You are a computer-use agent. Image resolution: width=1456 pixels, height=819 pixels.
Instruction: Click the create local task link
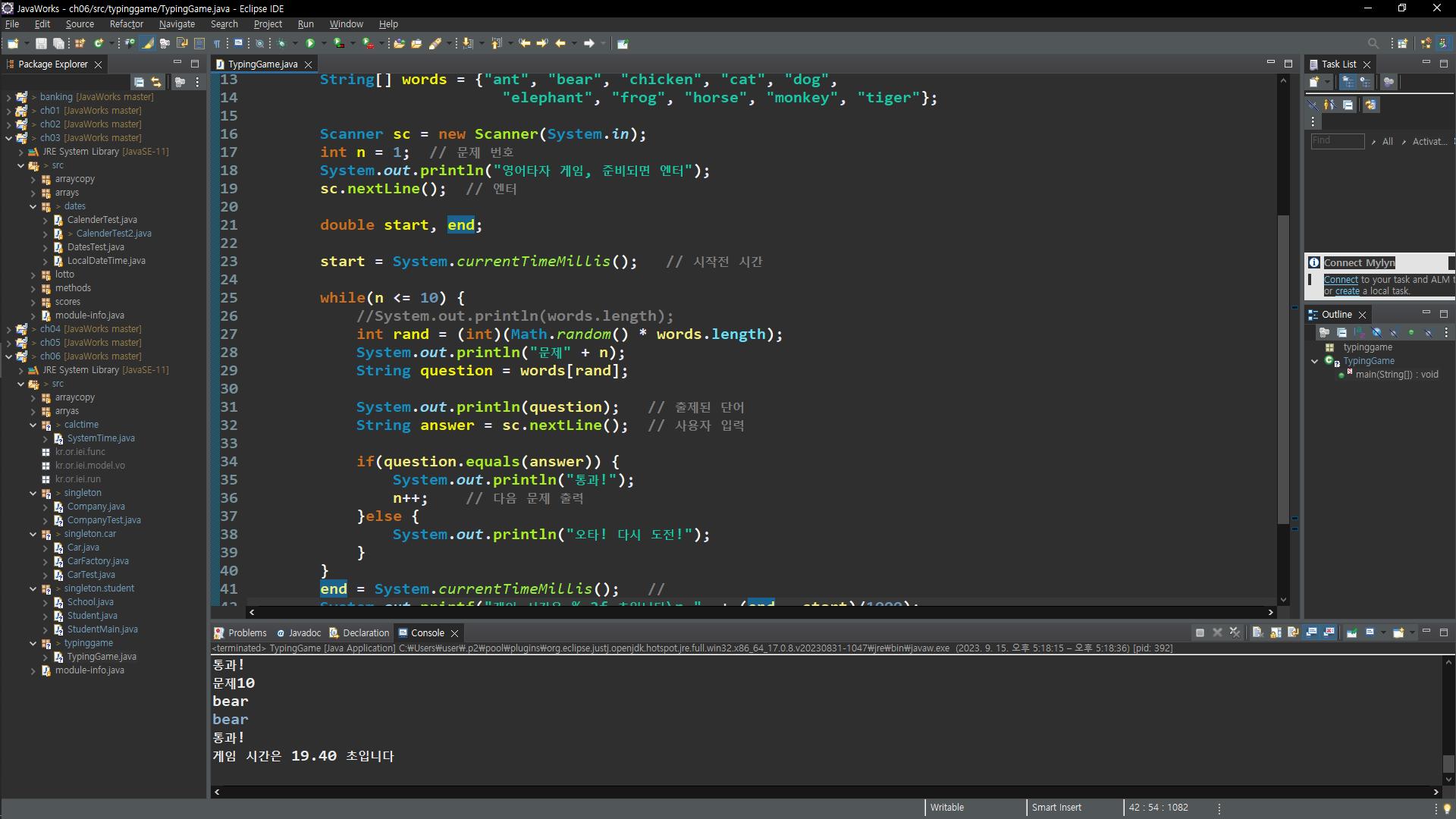(1347, 291)
